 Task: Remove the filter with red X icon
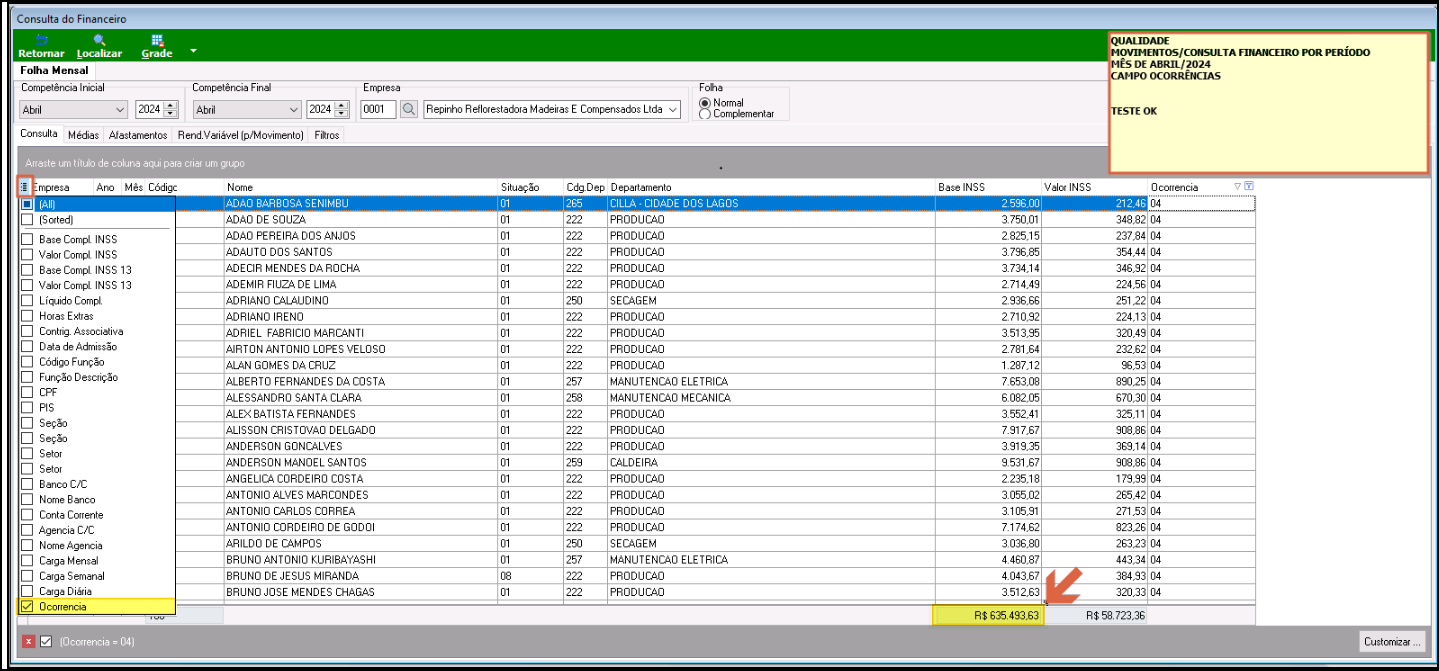coord(29,641)
